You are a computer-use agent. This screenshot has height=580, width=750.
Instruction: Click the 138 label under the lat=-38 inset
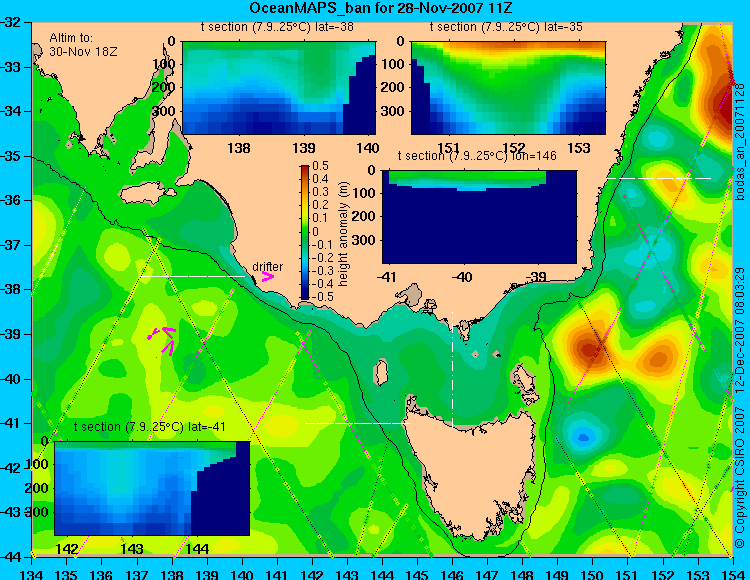[239, 148]
